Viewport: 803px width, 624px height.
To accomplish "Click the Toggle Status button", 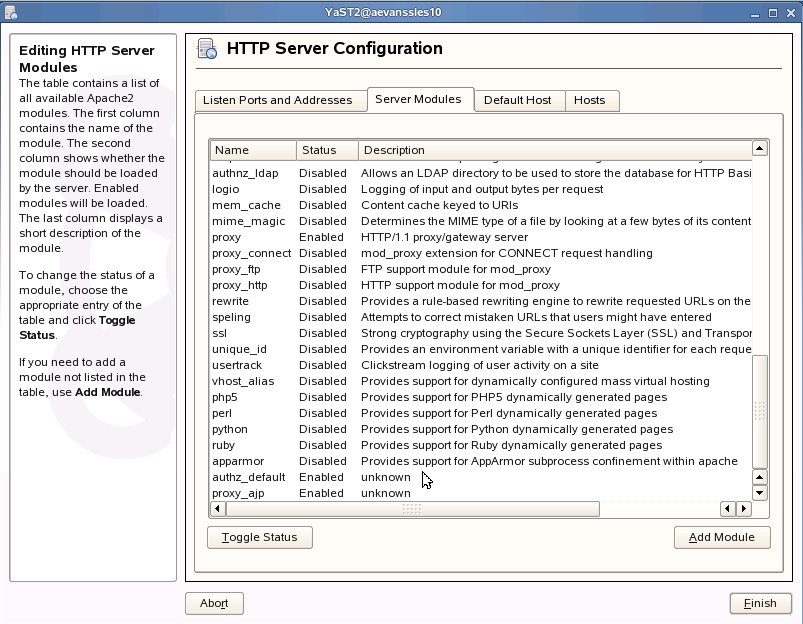I will 260,537.
